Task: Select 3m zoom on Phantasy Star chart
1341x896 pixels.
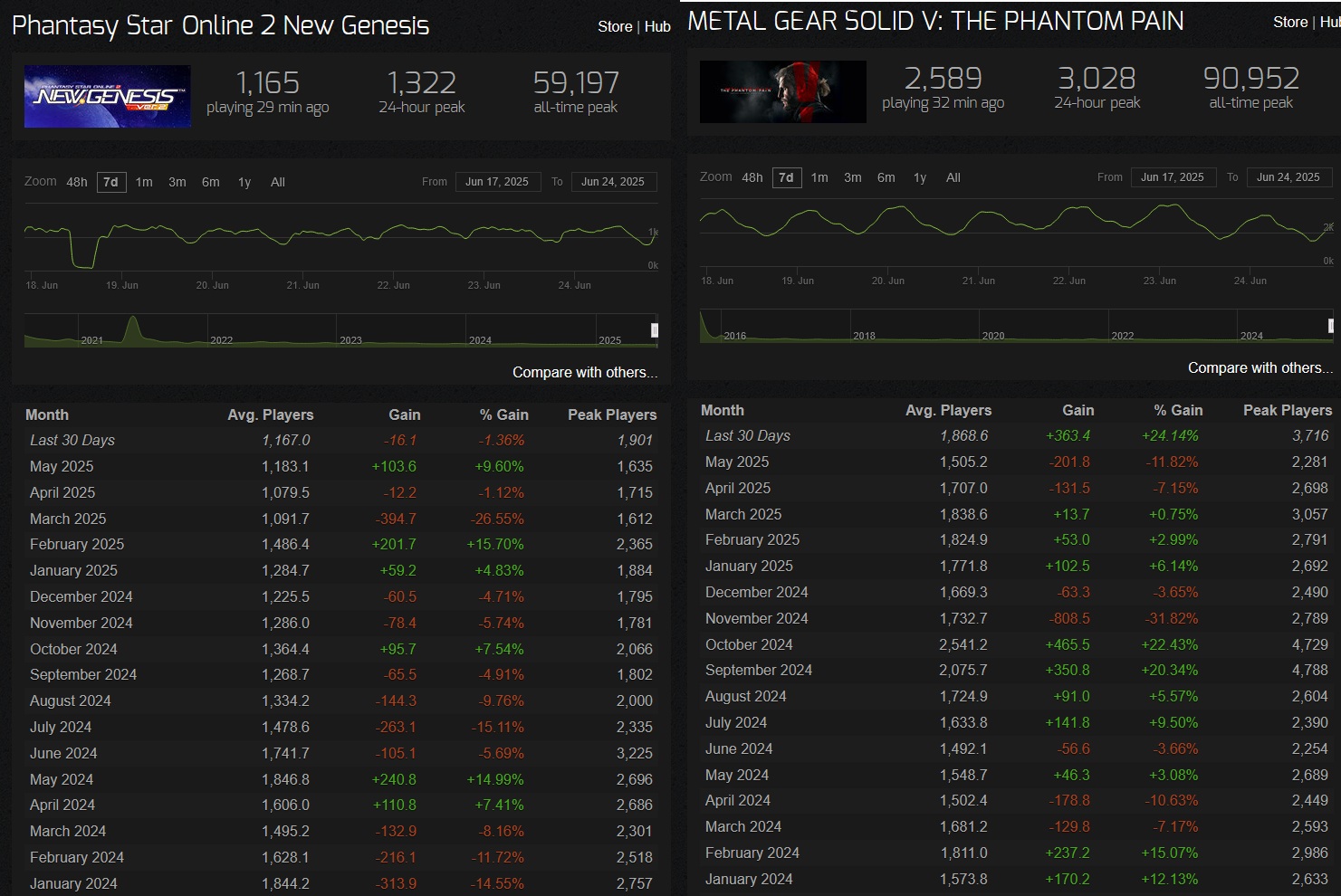Action: [x=177, y=182]
